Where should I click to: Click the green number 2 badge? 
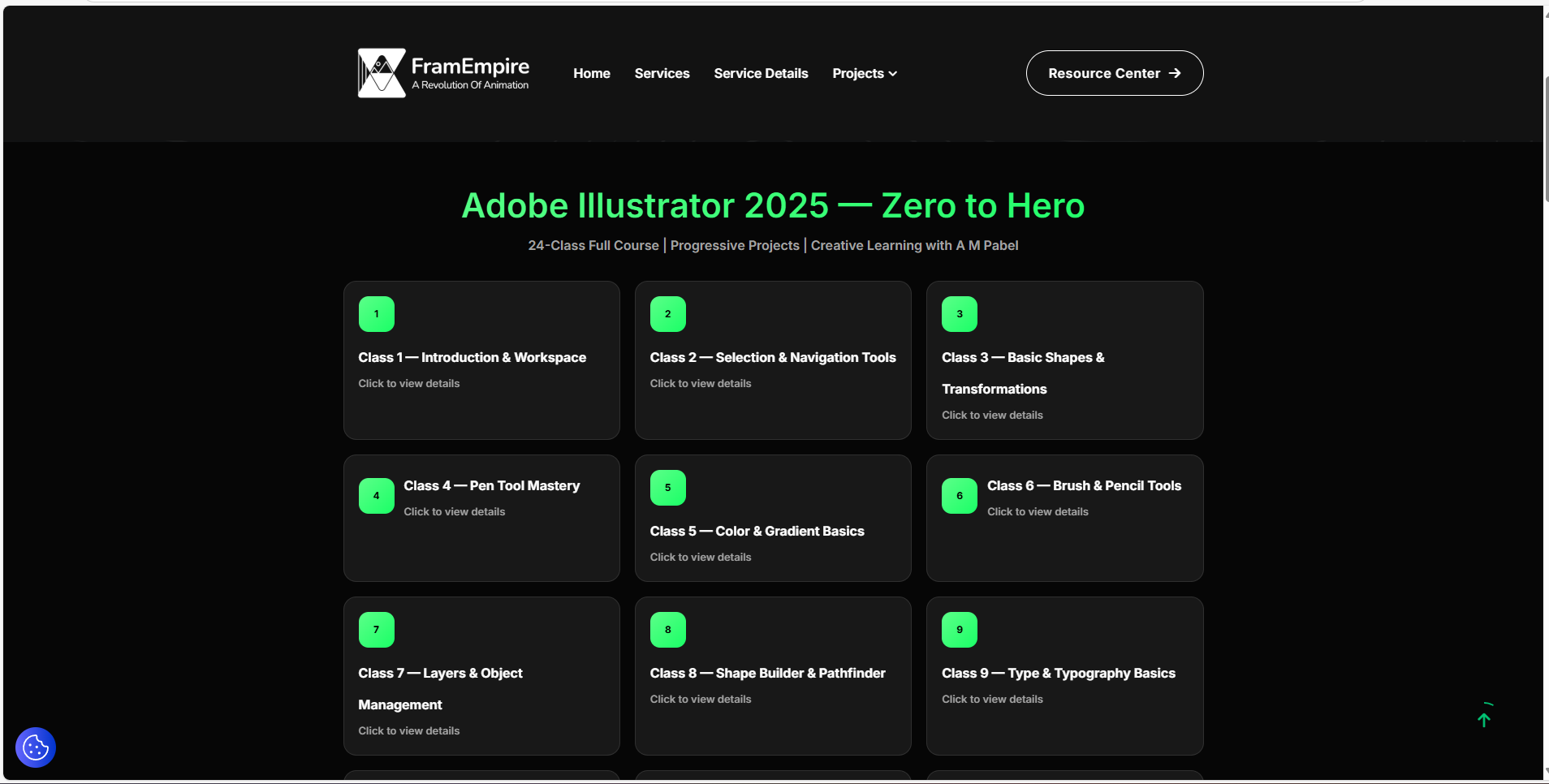pyautogui.click(x=668, y=314)
